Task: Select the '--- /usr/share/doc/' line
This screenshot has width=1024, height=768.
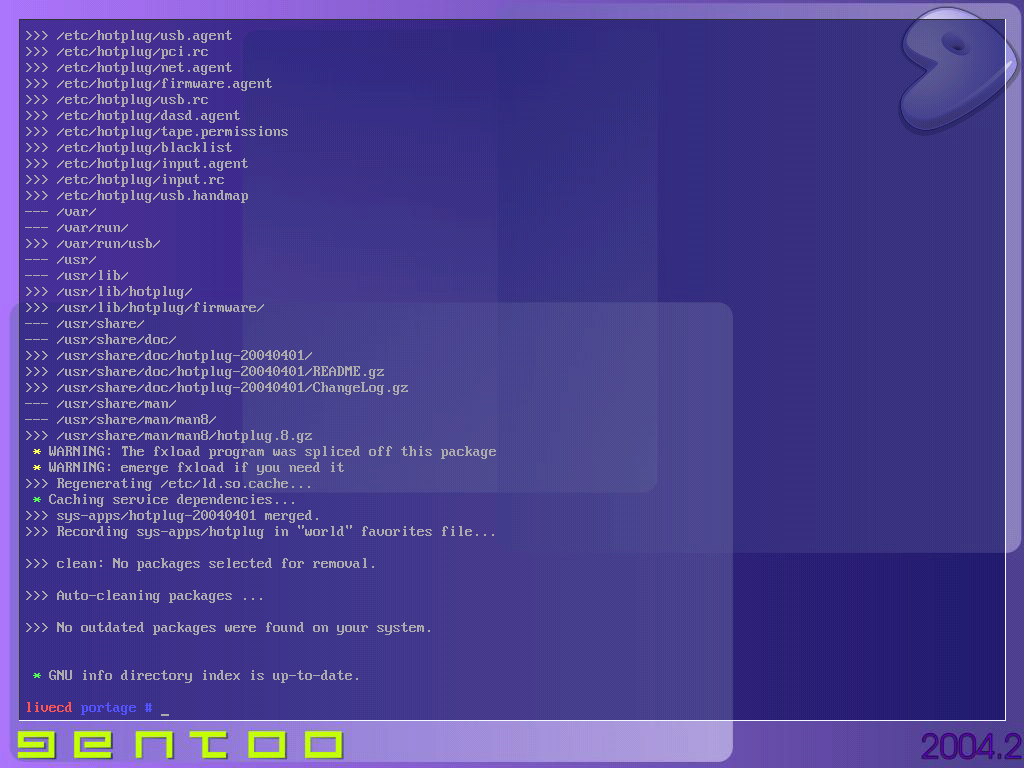Action: 101,340
